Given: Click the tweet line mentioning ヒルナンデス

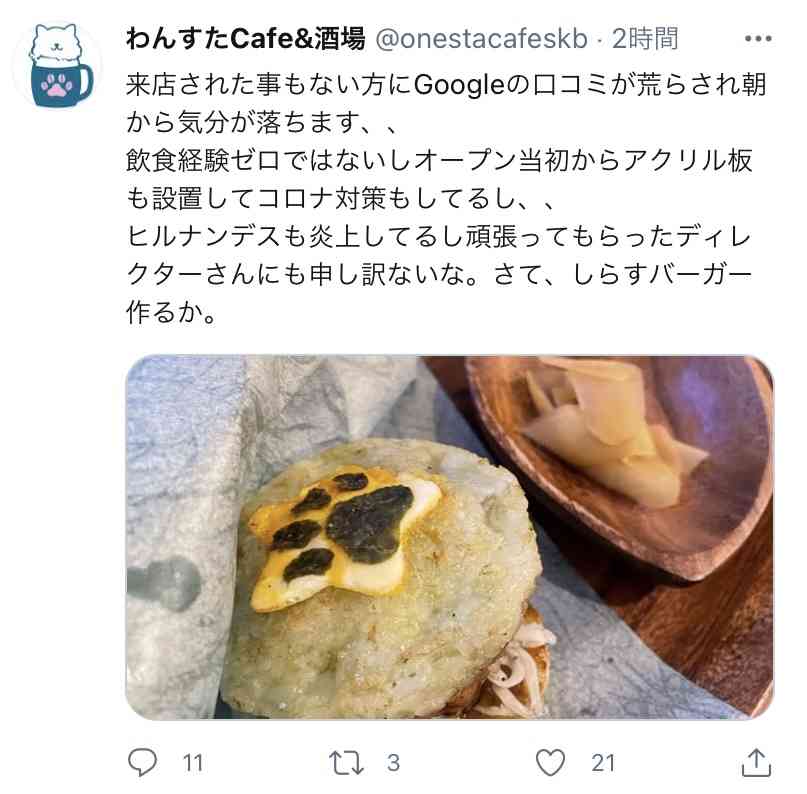Looking at the screenshot, I should pyautogui.click(x=438, y=237).
